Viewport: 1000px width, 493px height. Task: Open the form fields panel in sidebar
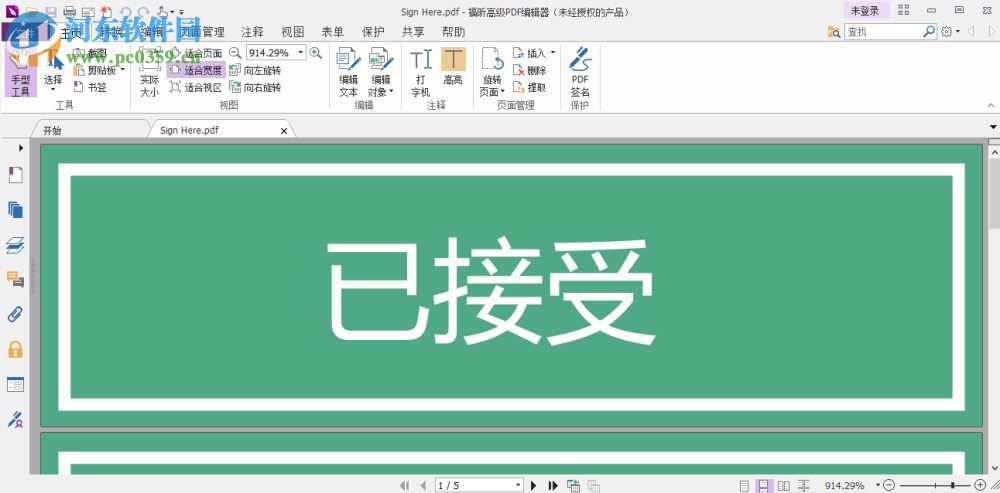tap(15, 384)
